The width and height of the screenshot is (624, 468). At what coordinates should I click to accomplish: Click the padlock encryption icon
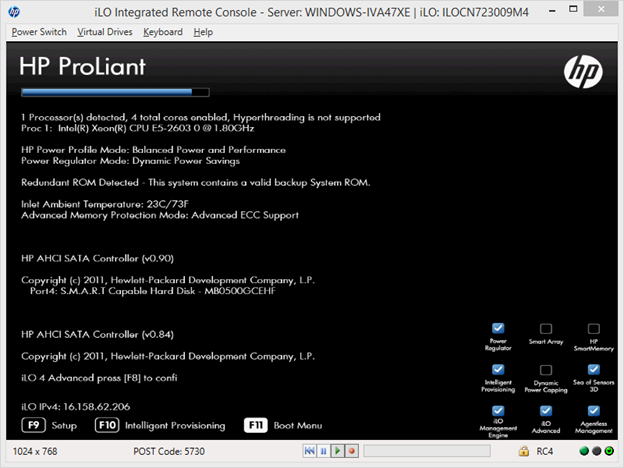coord(524,451)
